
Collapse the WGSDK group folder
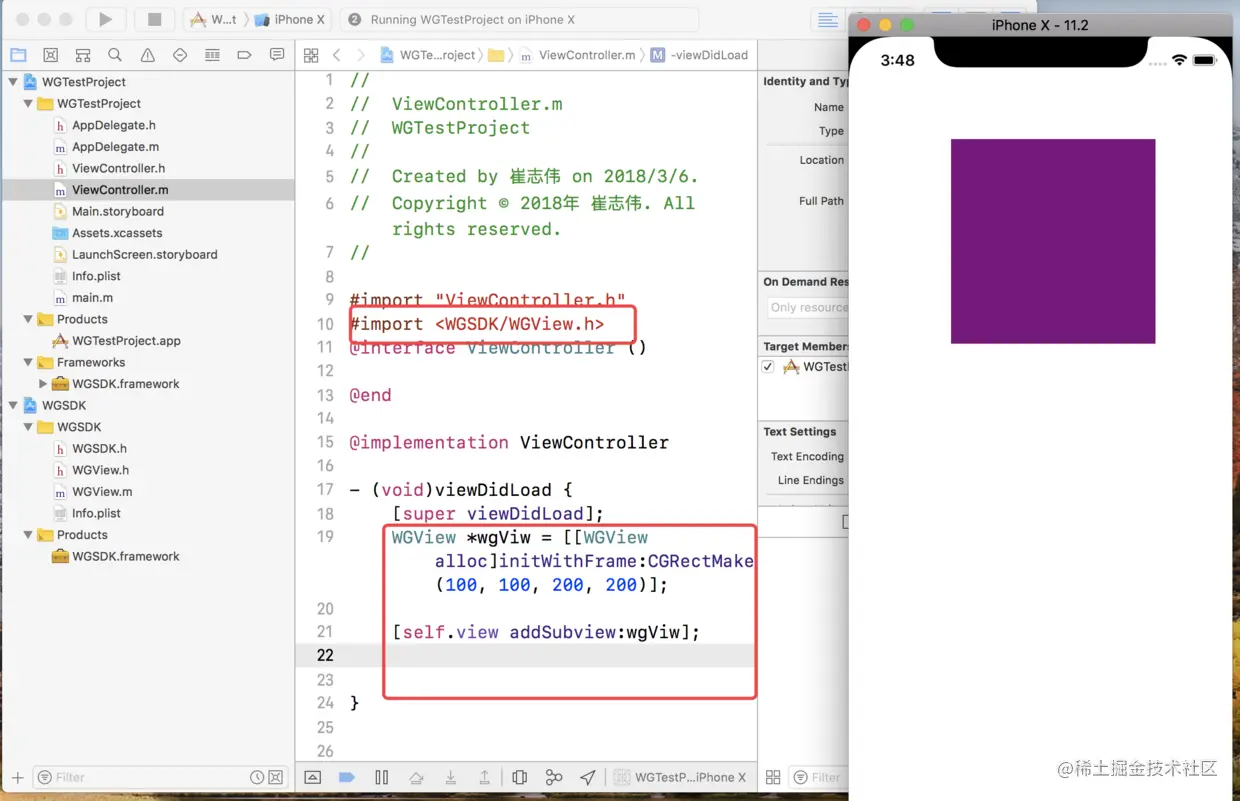point(28,427)
